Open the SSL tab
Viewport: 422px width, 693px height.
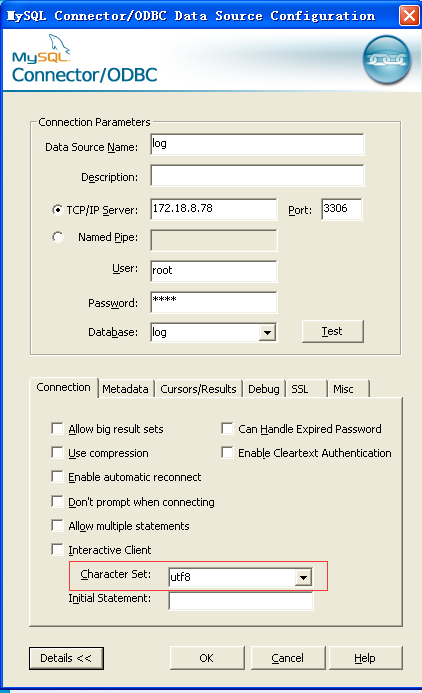pos(306,389)
